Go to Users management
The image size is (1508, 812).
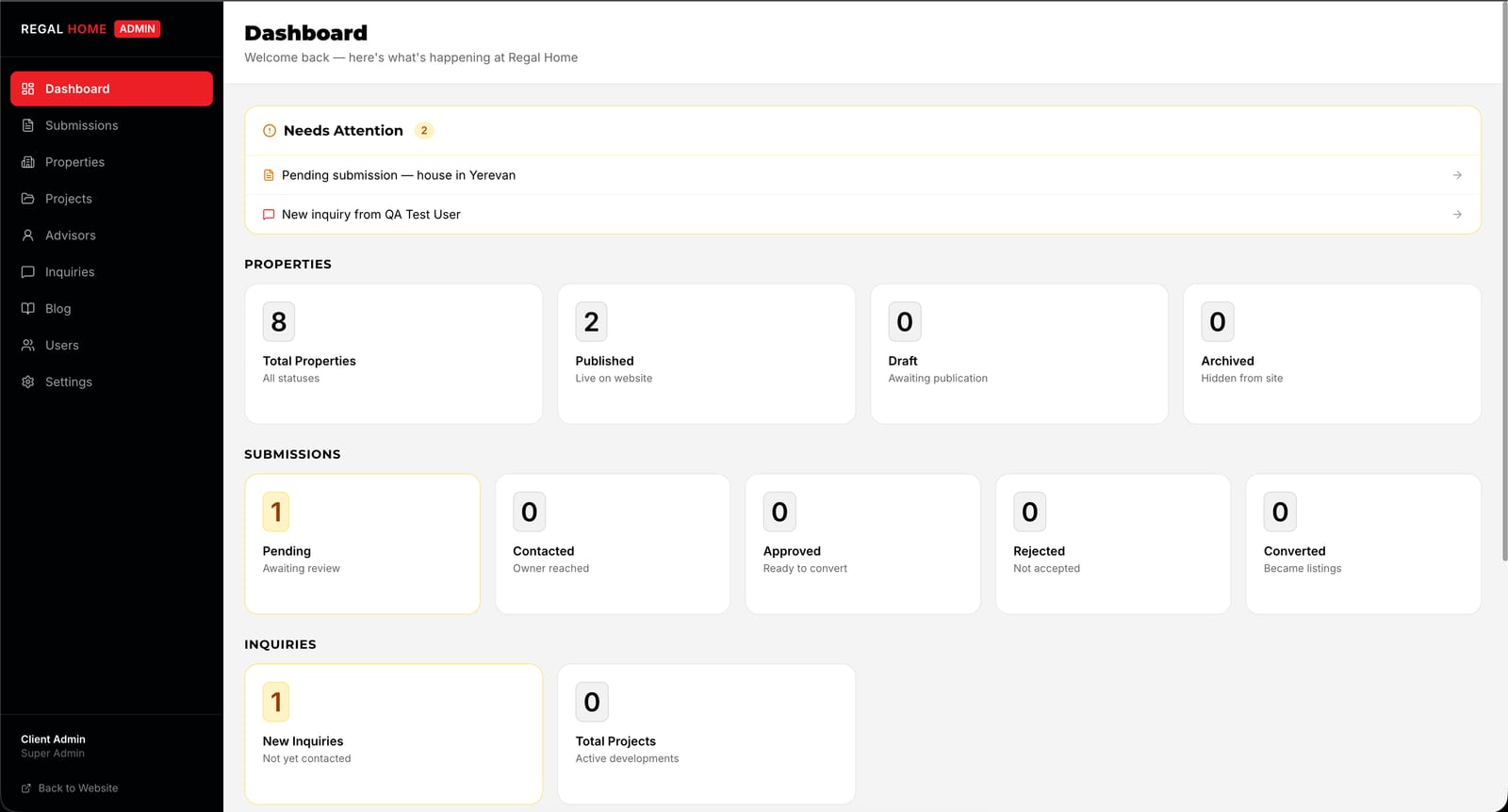pos(111,346)
